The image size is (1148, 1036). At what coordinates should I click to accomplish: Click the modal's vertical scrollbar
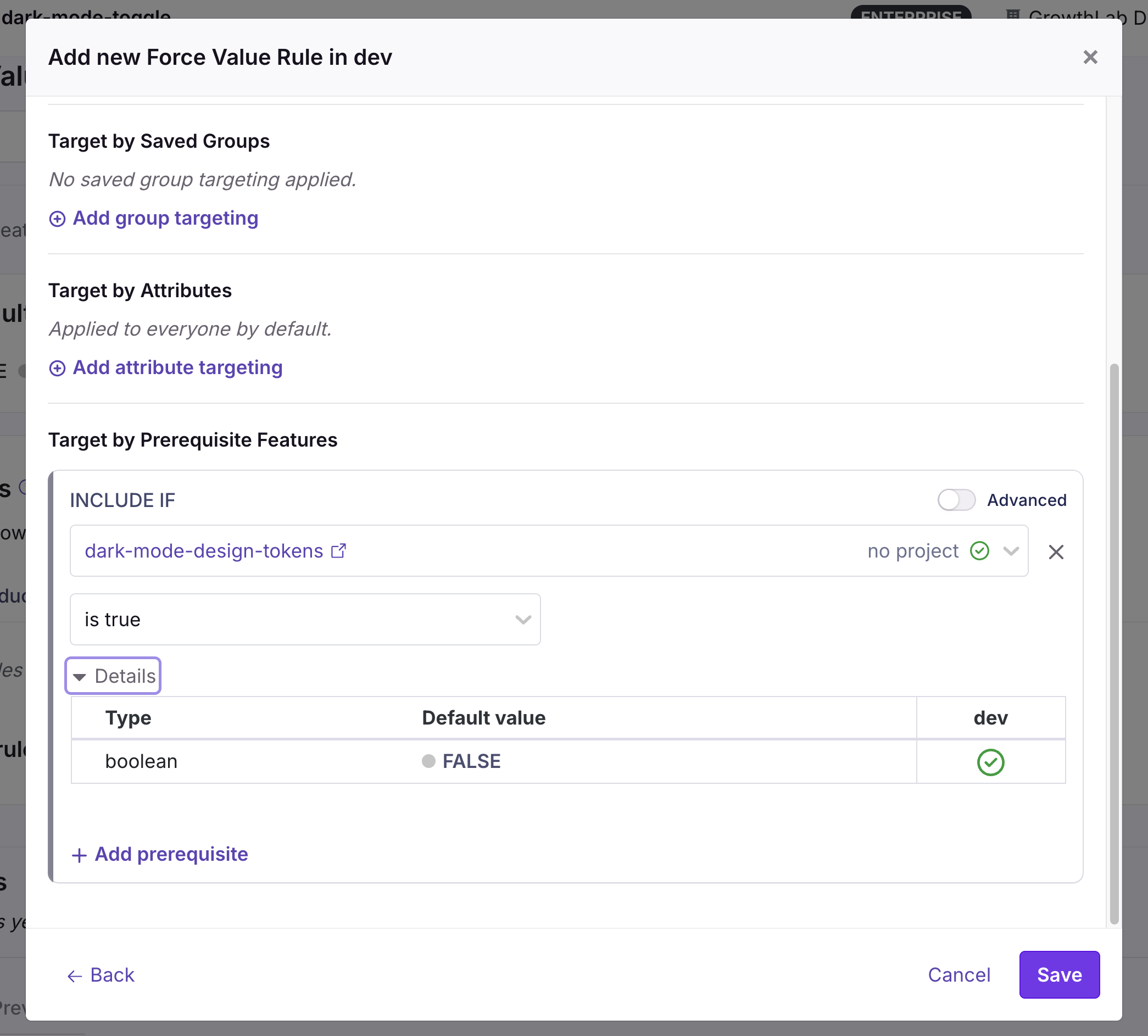pyautogui.click(x=1114, y=643)
